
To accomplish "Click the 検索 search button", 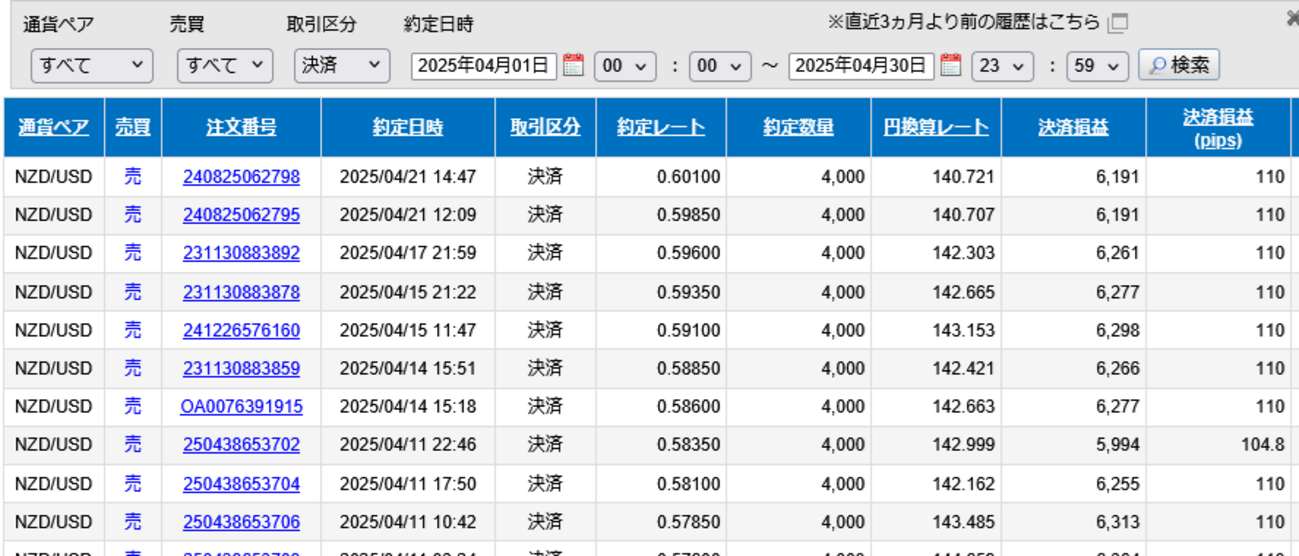I will [x=1179, y=66].
